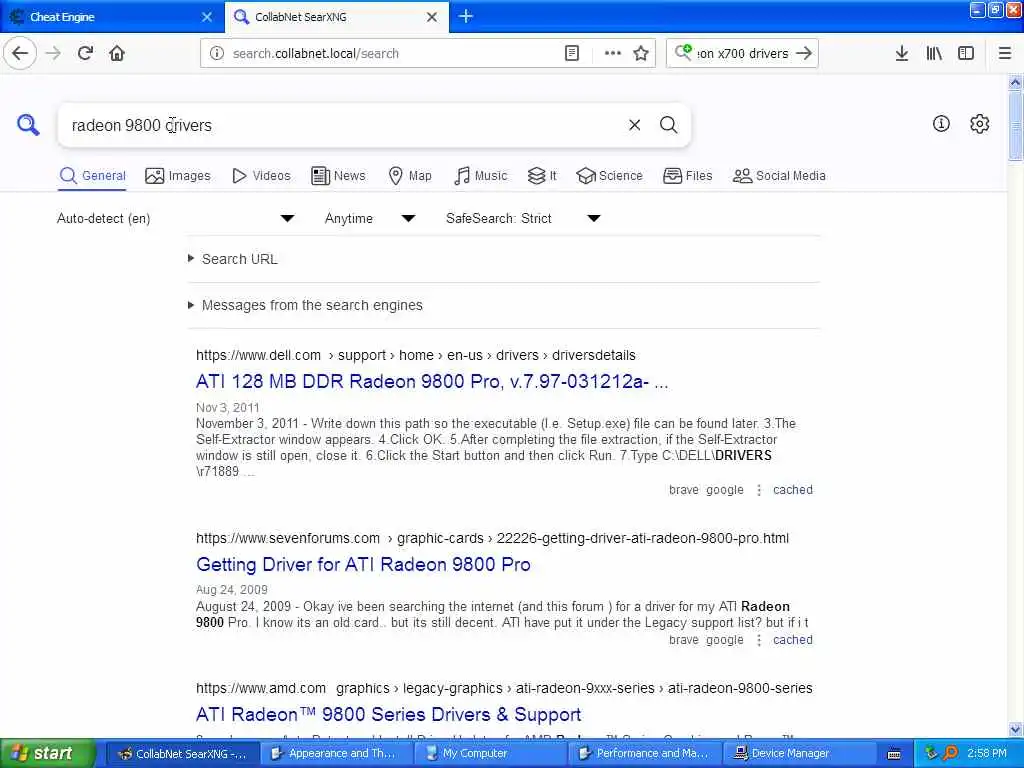Switch to the News category
The image size is (1024, 768).
click(338, 176)
